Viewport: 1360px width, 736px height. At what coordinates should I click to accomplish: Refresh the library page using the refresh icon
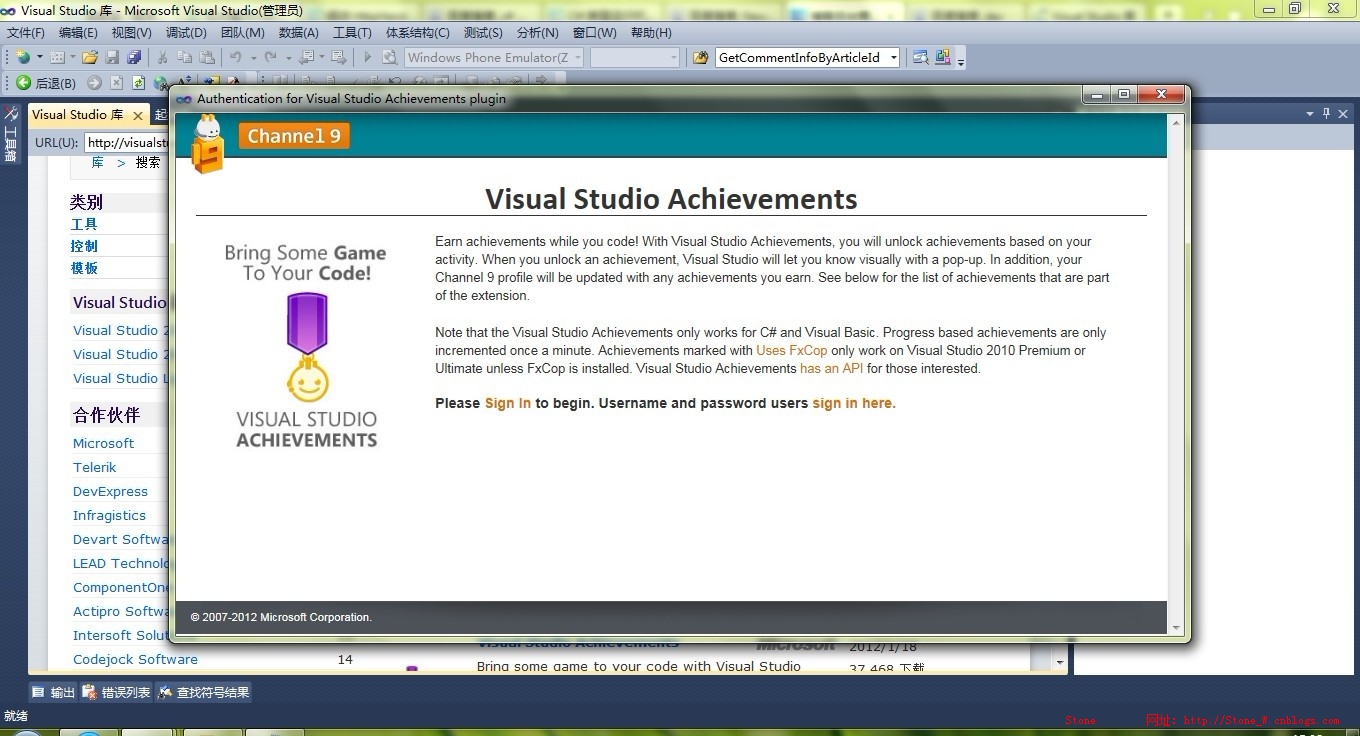tap(139, 83)
